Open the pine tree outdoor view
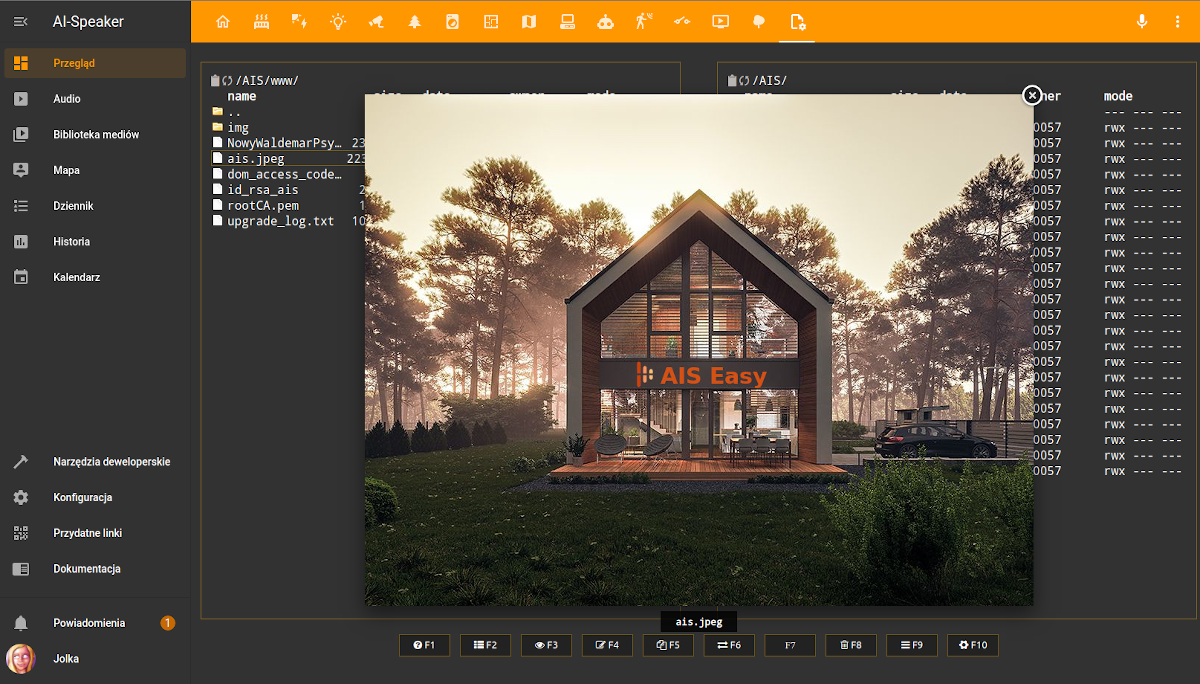1200x684 pixels. click(414, 21)
